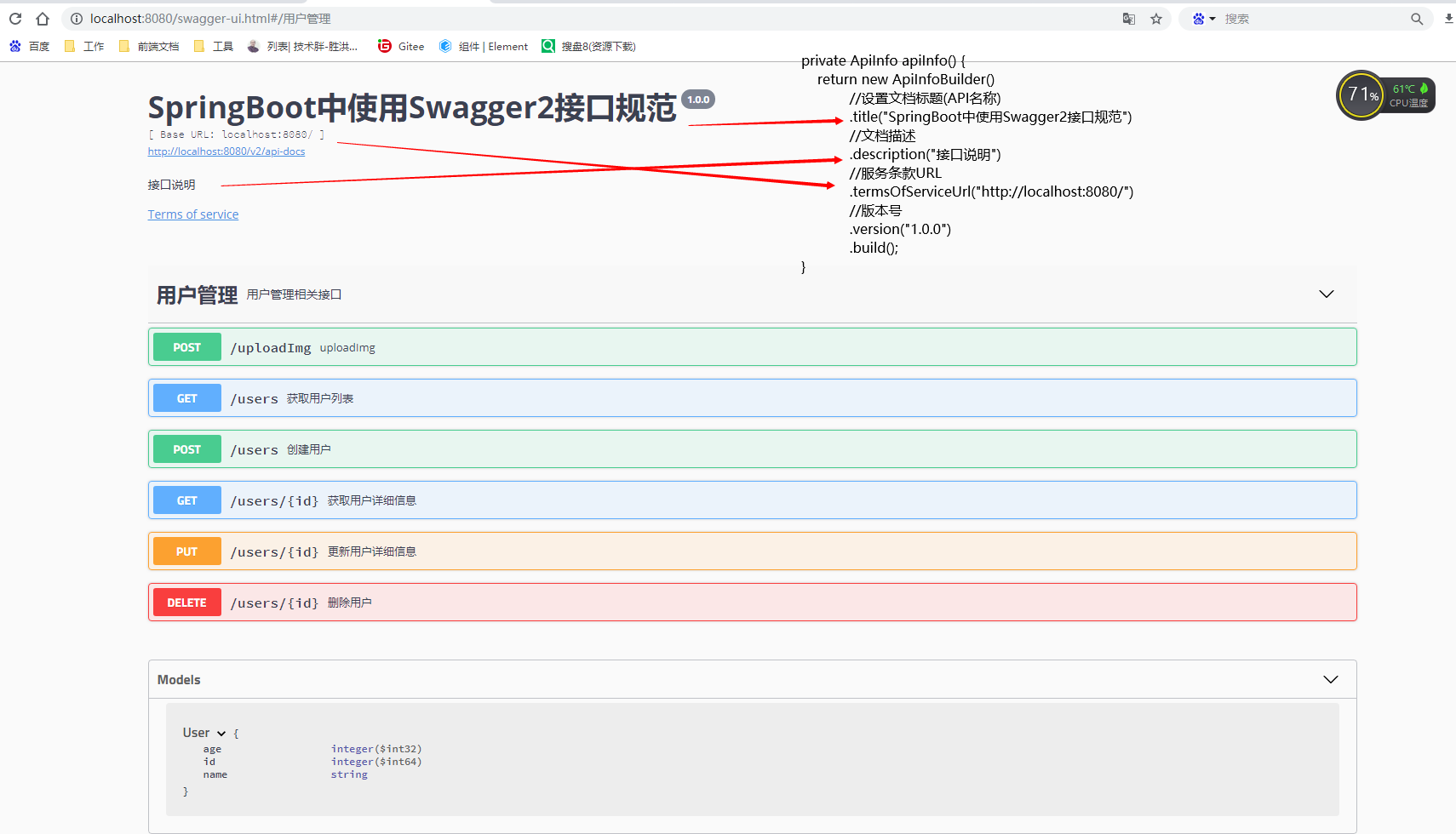1456x834 pixels.
Task: Select the name property in User model
Action: coord(215,774)
